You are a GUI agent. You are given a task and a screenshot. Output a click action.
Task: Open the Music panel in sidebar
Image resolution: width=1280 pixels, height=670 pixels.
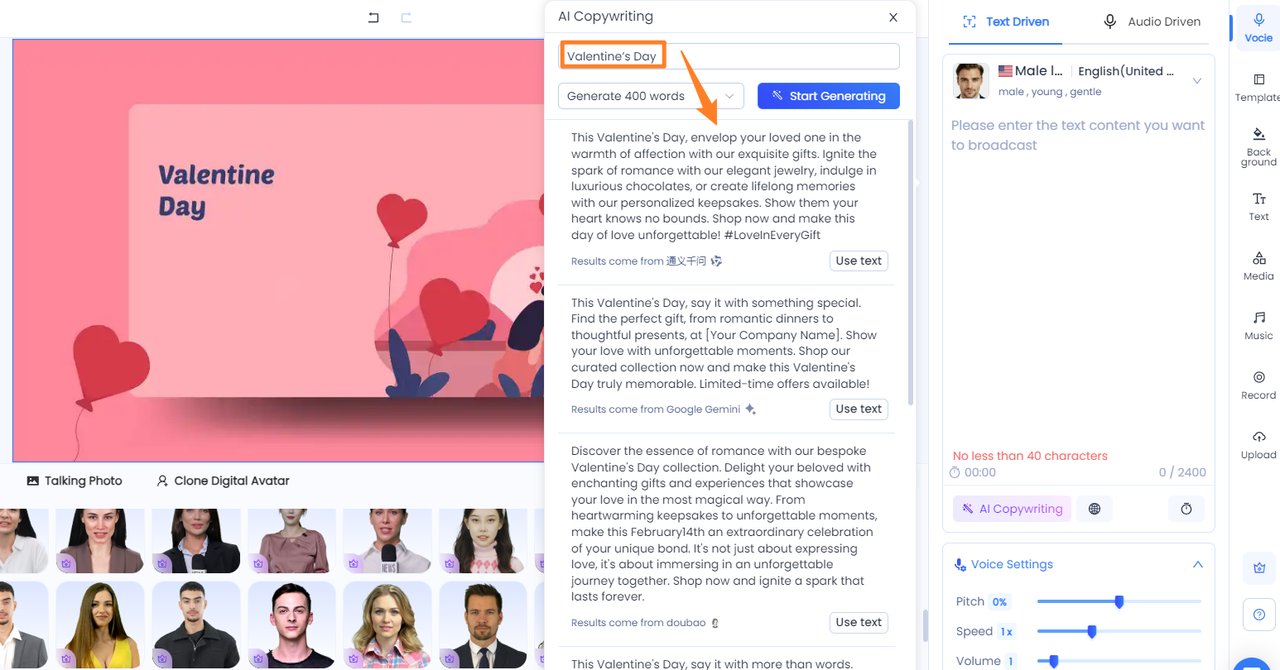point(1258,325)
